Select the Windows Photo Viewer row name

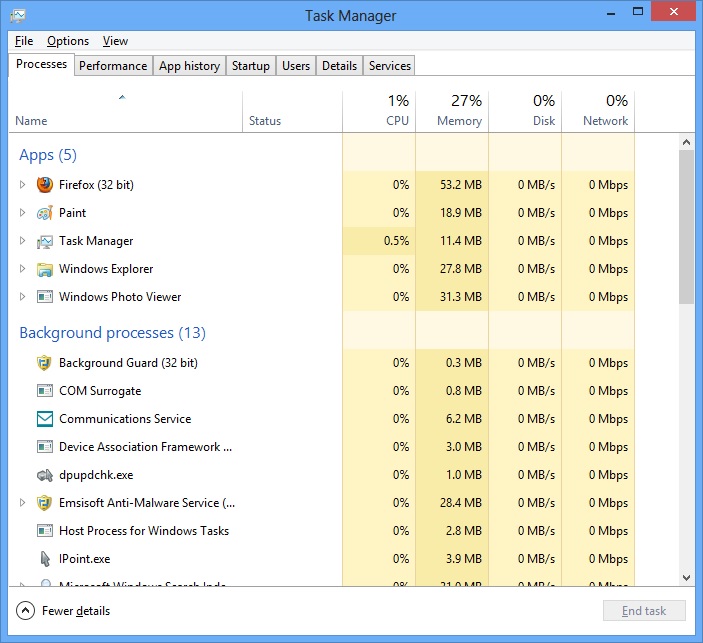click(120, 297)
